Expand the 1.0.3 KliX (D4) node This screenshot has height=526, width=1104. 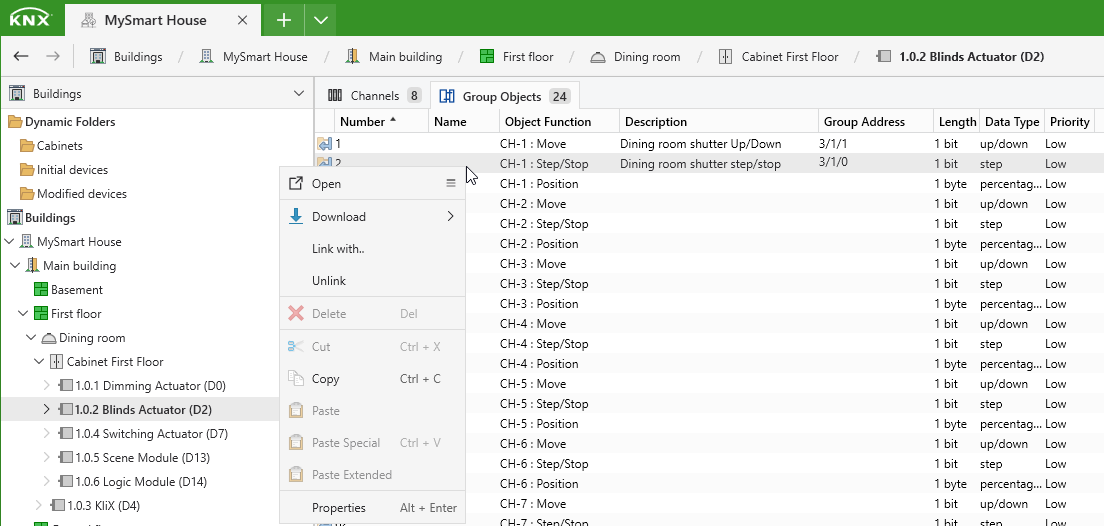pyautogui.click(x=39, y=505)
